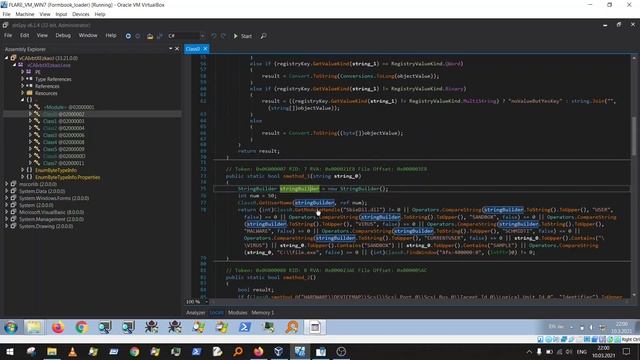Click the redo arrow in dnSpy toolbar

[x=223, y=36]
